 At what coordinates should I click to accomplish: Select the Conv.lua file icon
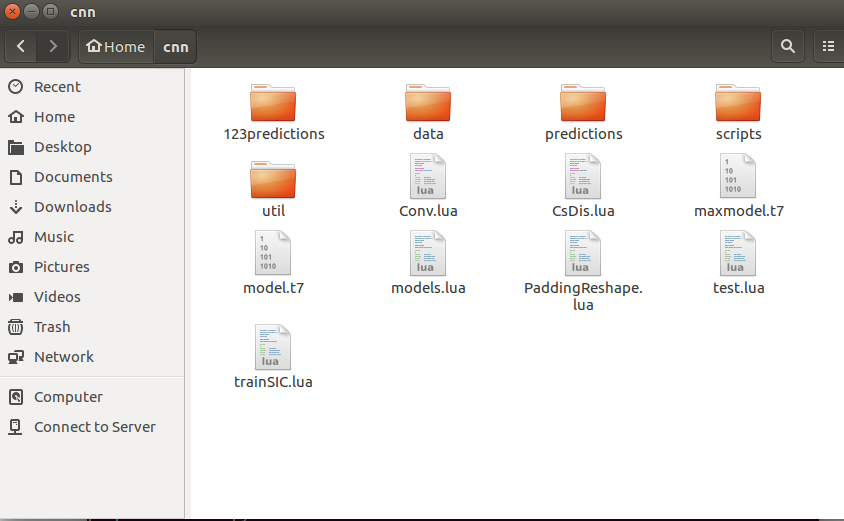point(428,176)
